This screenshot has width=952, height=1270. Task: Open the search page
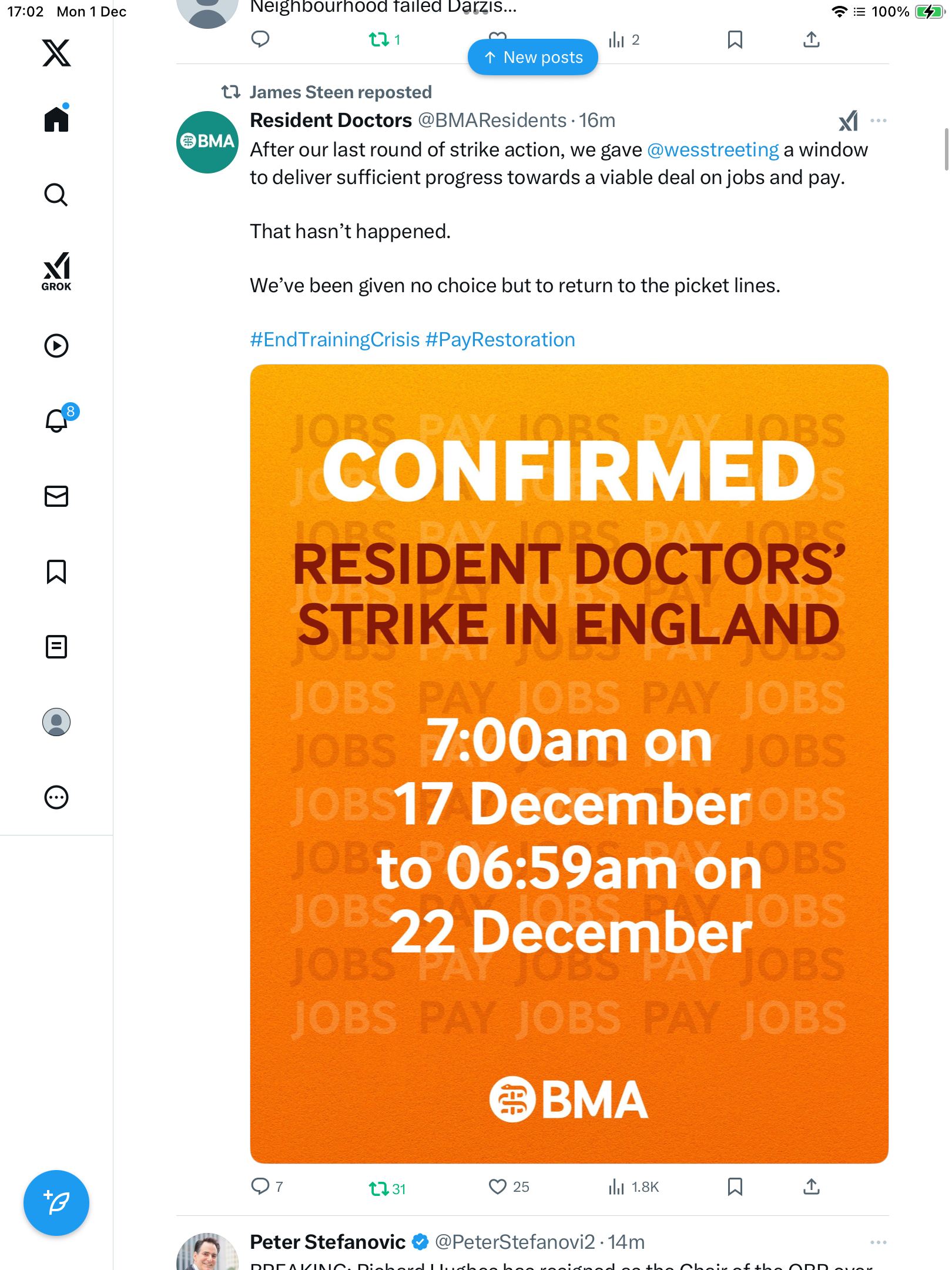(56, 195)
